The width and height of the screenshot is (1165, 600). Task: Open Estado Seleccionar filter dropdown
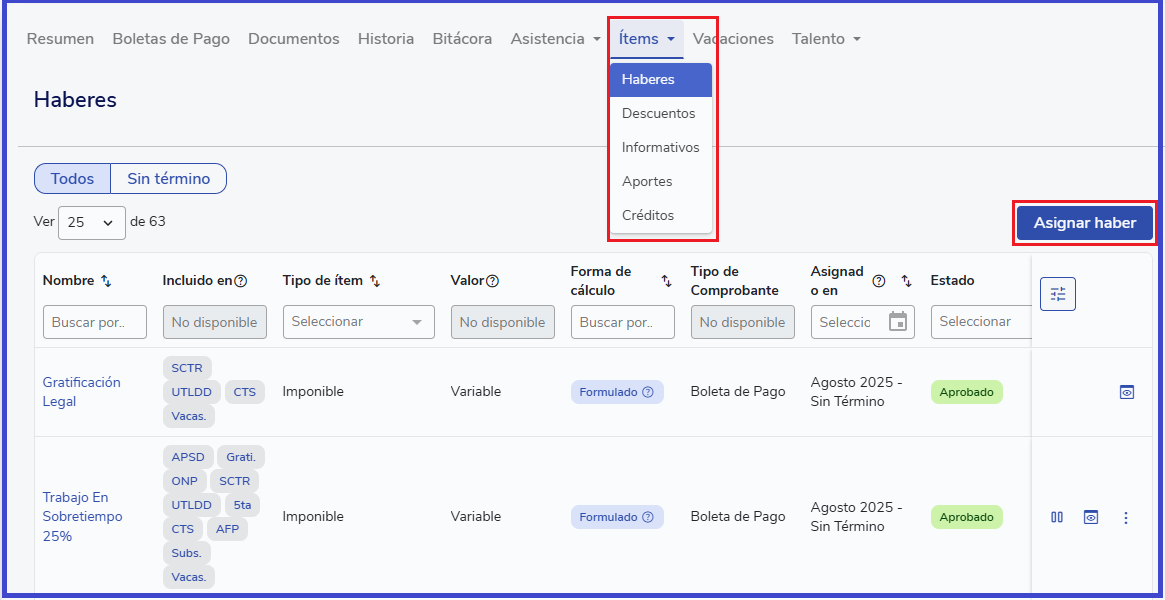(x=980, y=322)
